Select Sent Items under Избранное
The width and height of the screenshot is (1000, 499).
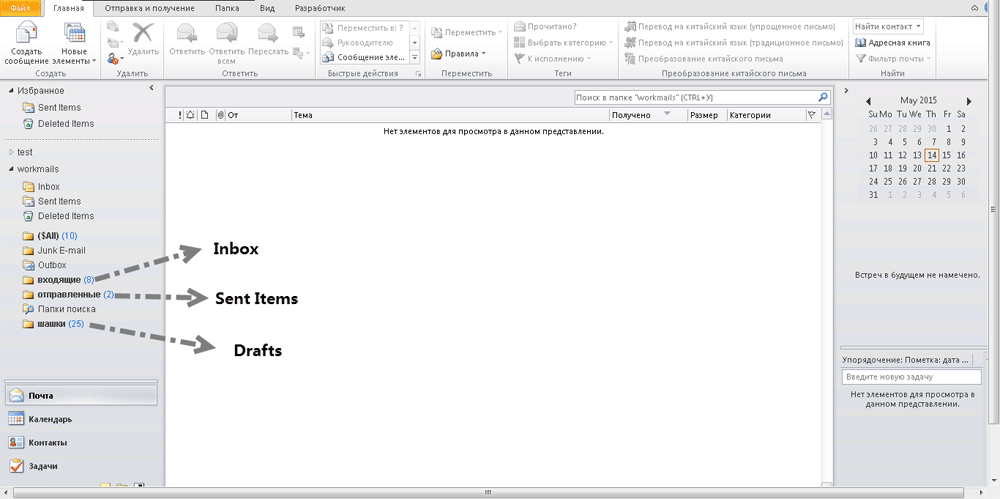coord(51,107)
